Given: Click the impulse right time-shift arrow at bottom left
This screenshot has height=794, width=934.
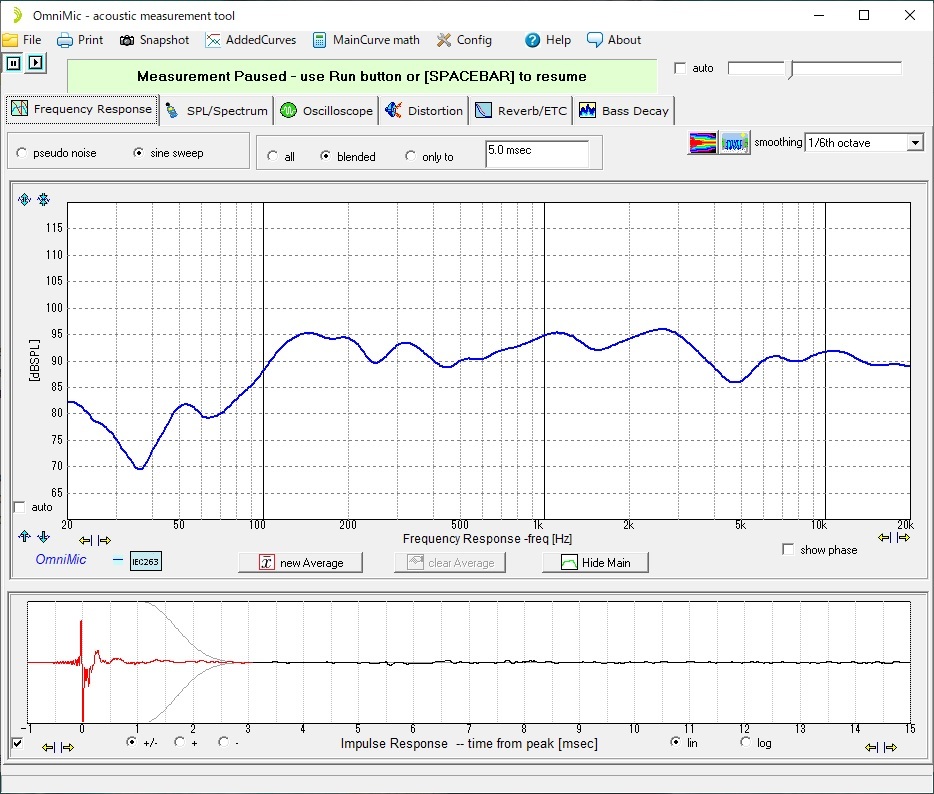Looking at the screenshot, I should (x=67, y=747).
